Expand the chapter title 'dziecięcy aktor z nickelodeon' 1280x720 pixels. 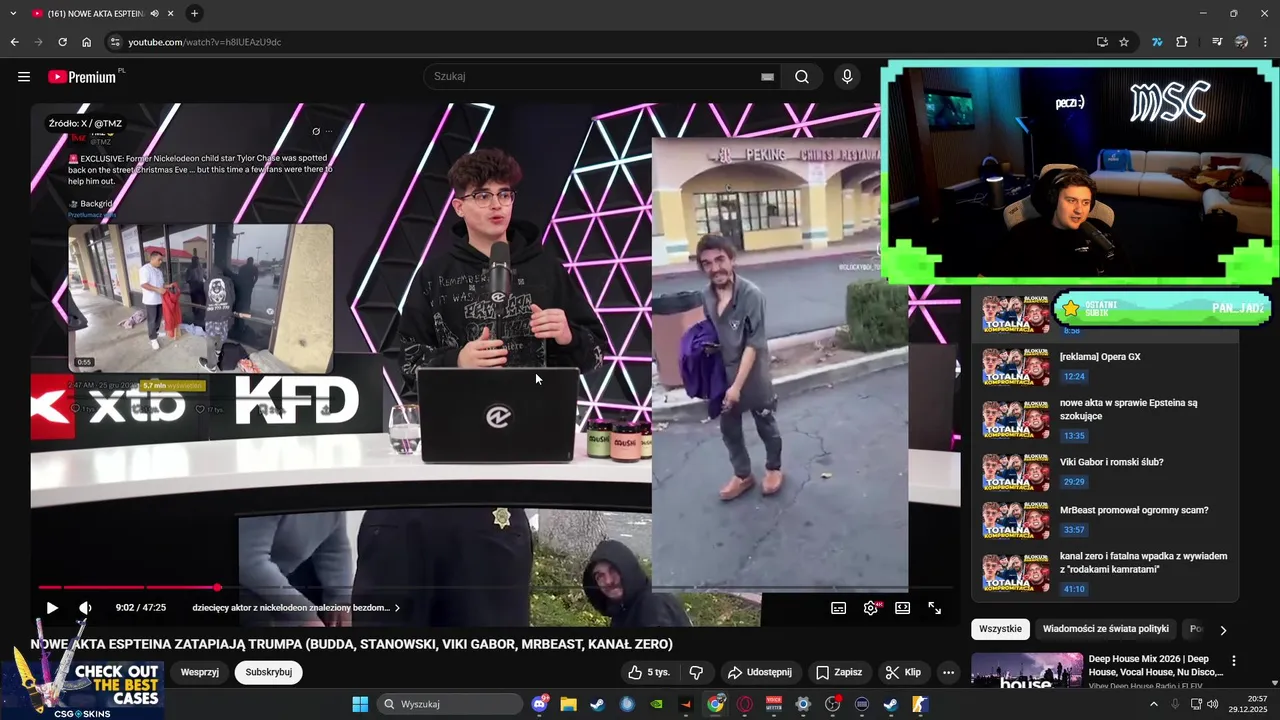(x=296, y=607)
